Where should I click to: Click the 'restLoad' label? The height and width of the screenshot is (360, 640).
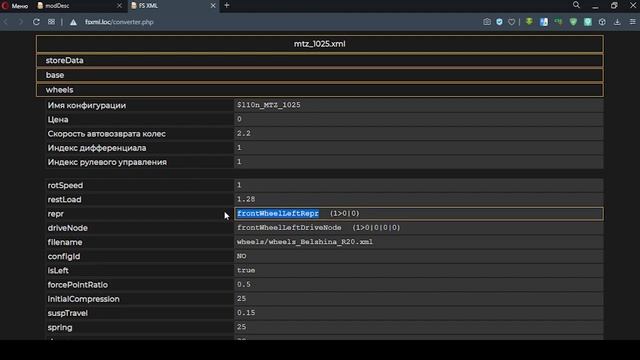(x=64, y=200)
